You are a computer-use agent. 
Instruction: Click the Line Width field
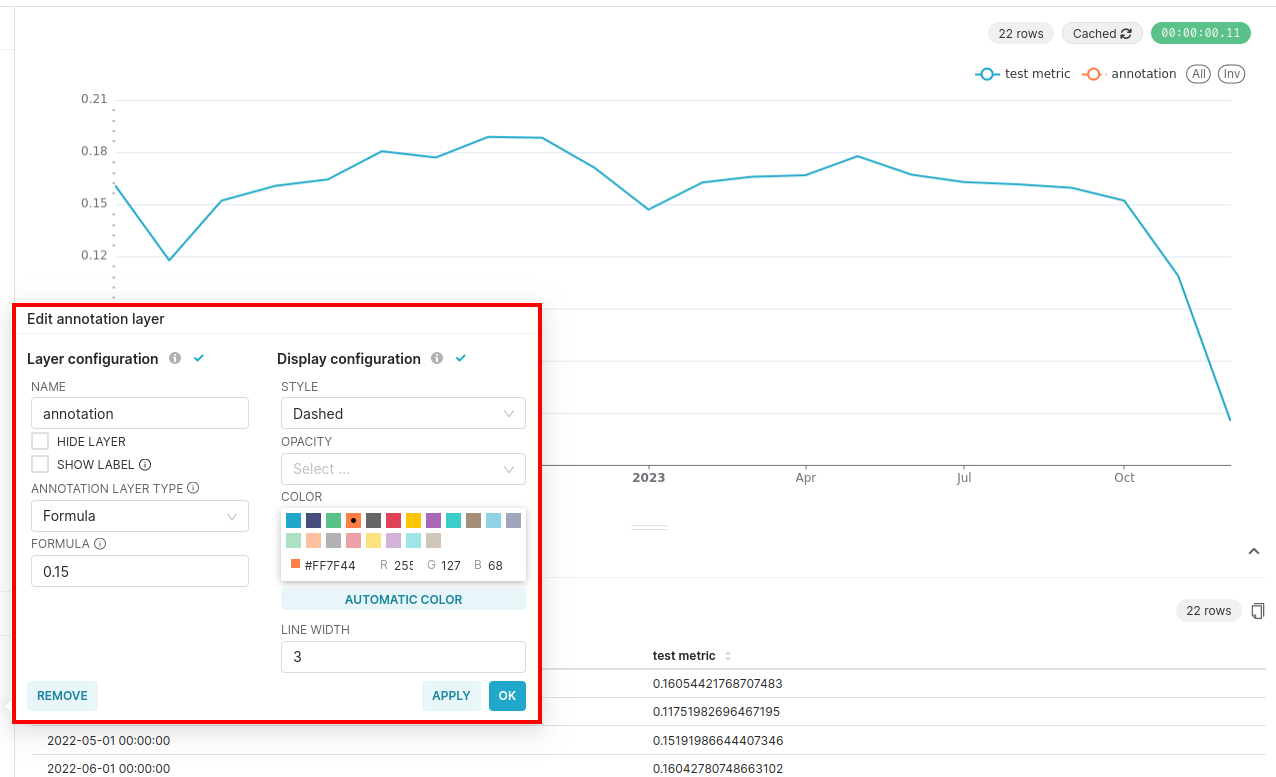pos(403,657)
